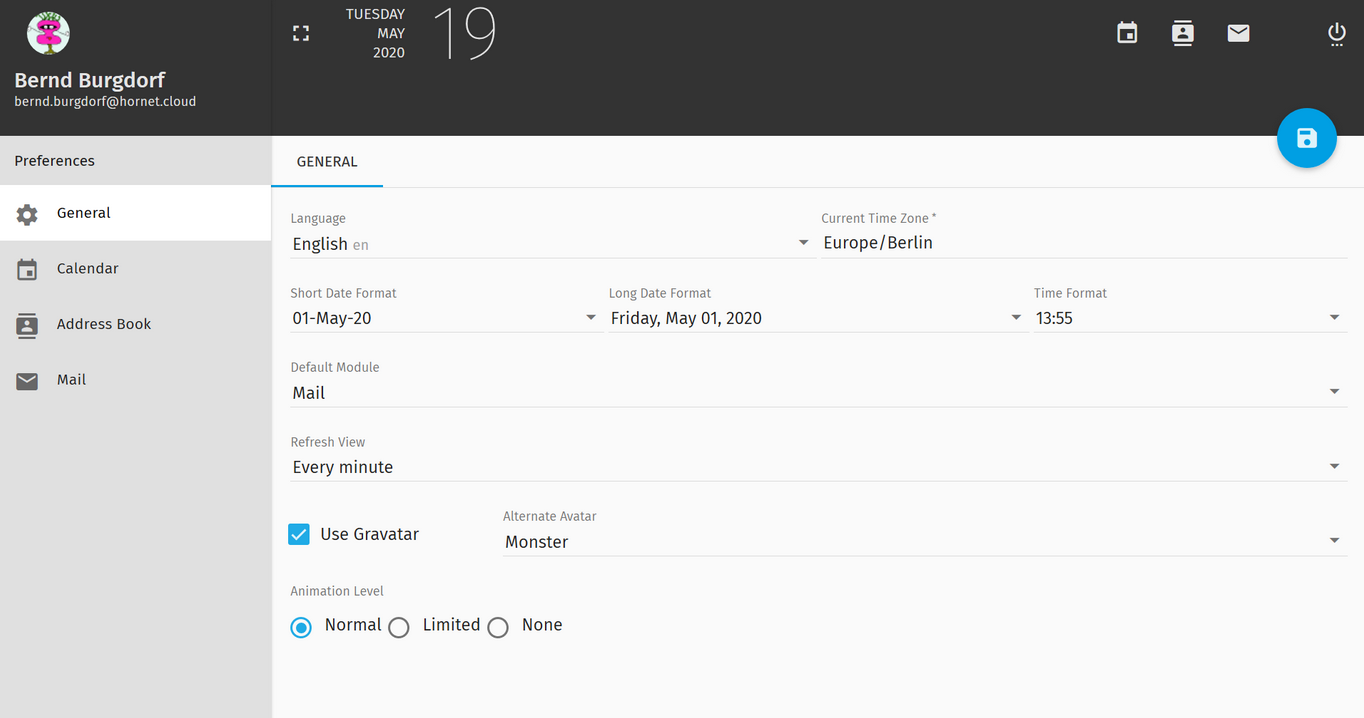
Task: Click Bernd Burgdorf's avatar image
Action: 47,33
